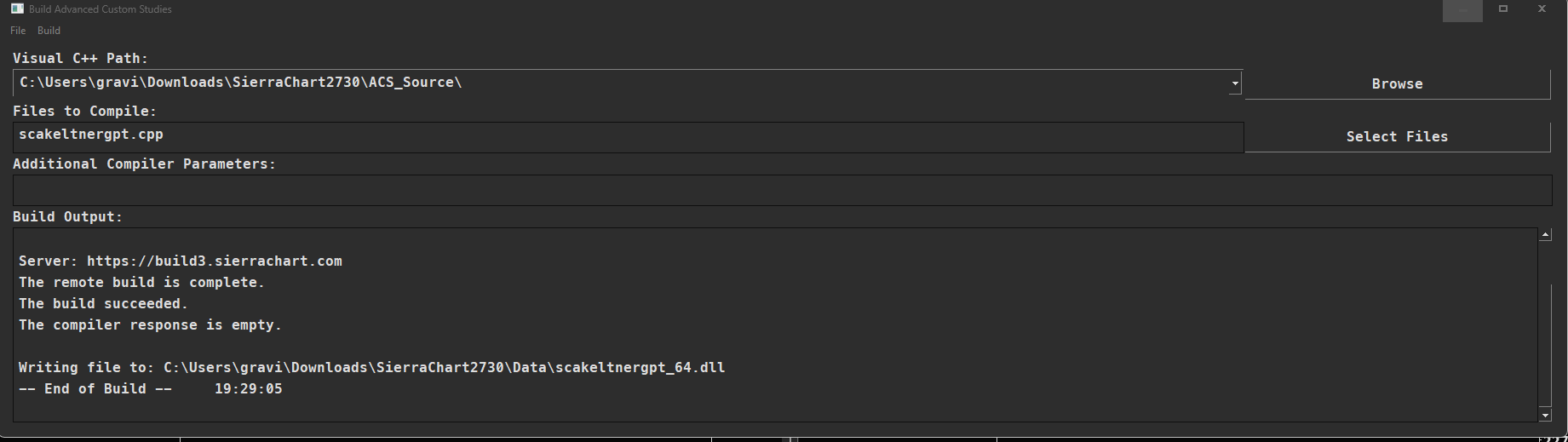Screen dimensions: 1568x442
Task: Click the application icon in title bar
Action: pos(17,9)
